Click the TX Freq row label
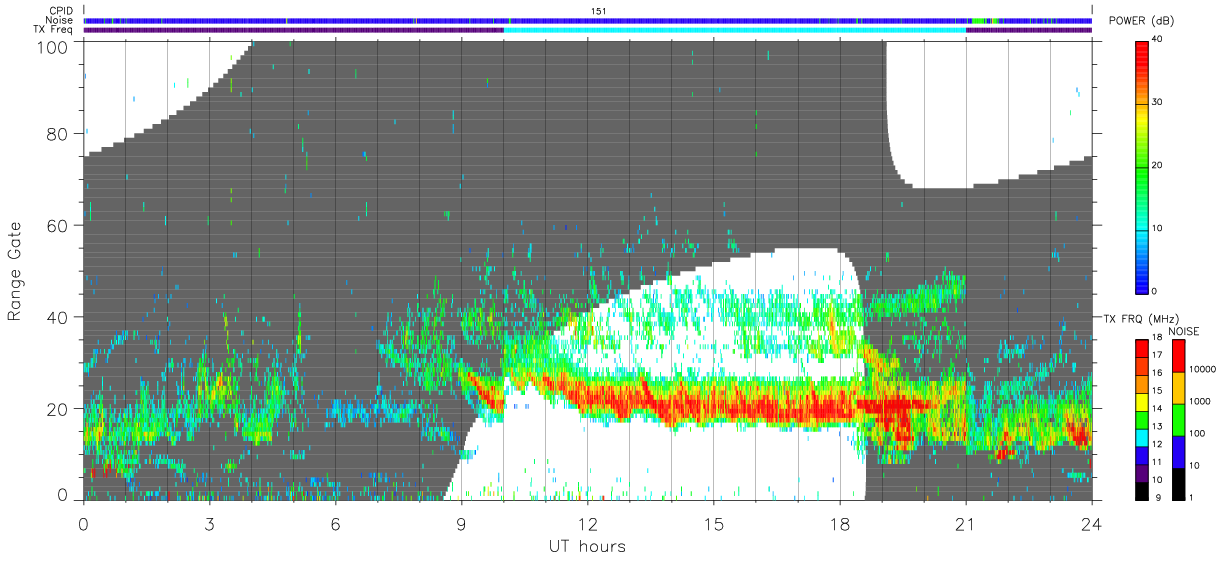The image size is (1228, 567). [54, 29]
